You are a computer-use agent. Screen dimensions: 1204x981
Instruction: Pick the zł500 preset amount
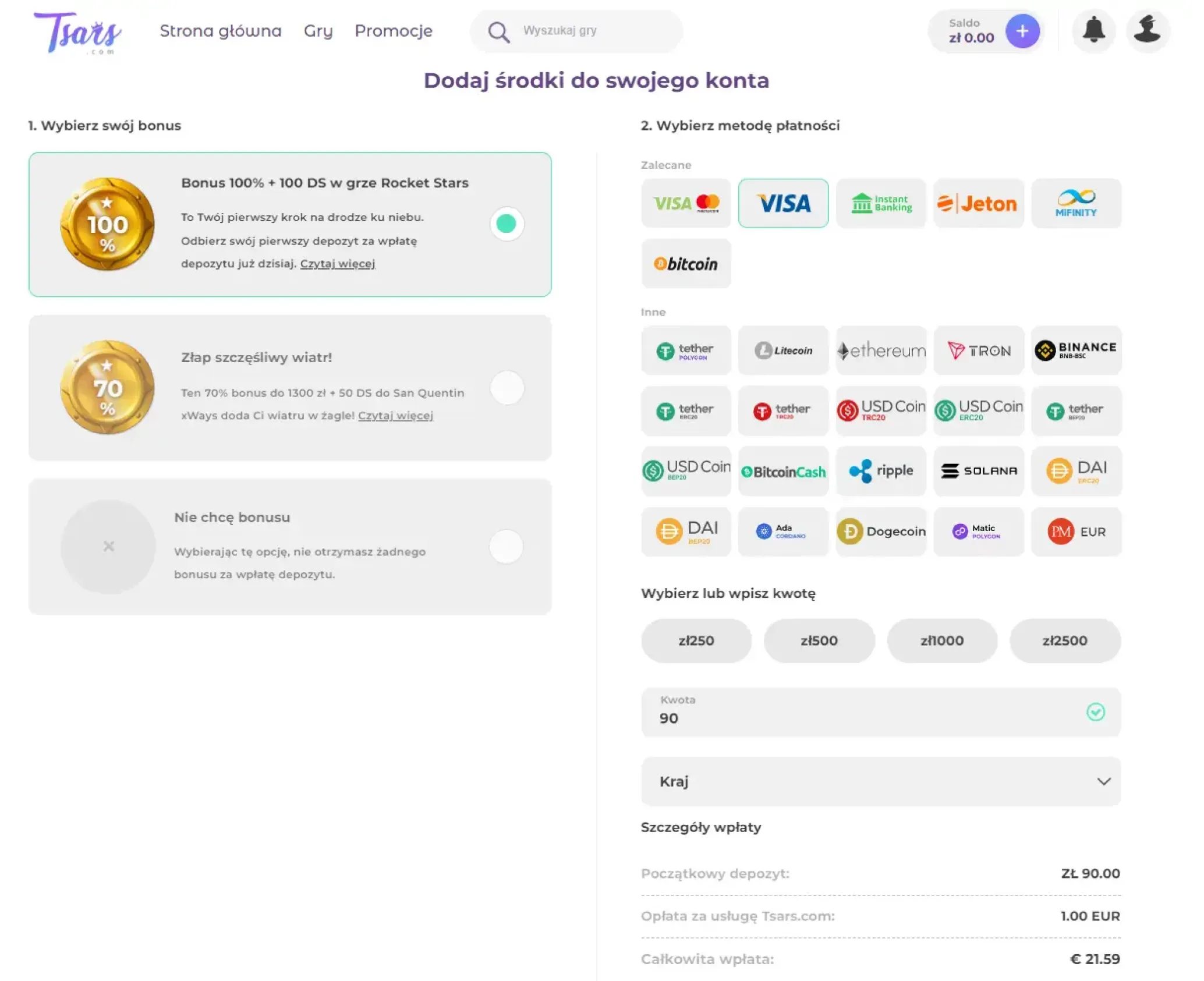819,640
